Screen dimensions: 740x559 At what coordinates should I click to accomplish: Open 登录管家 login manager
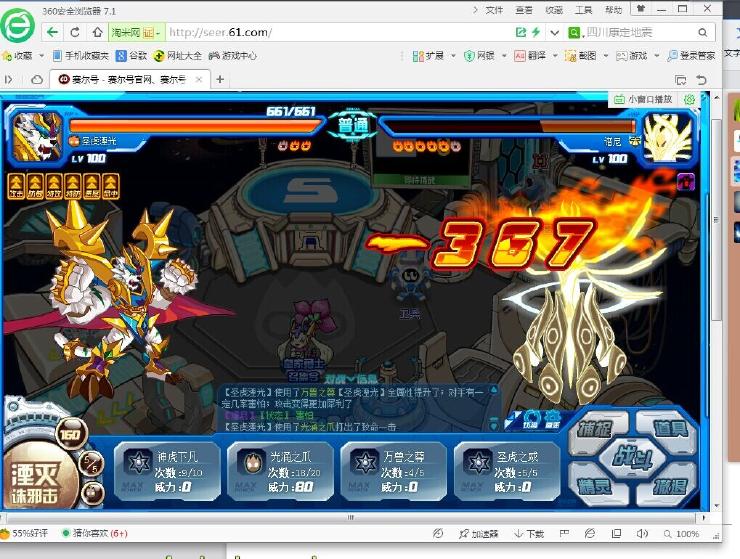691,56
